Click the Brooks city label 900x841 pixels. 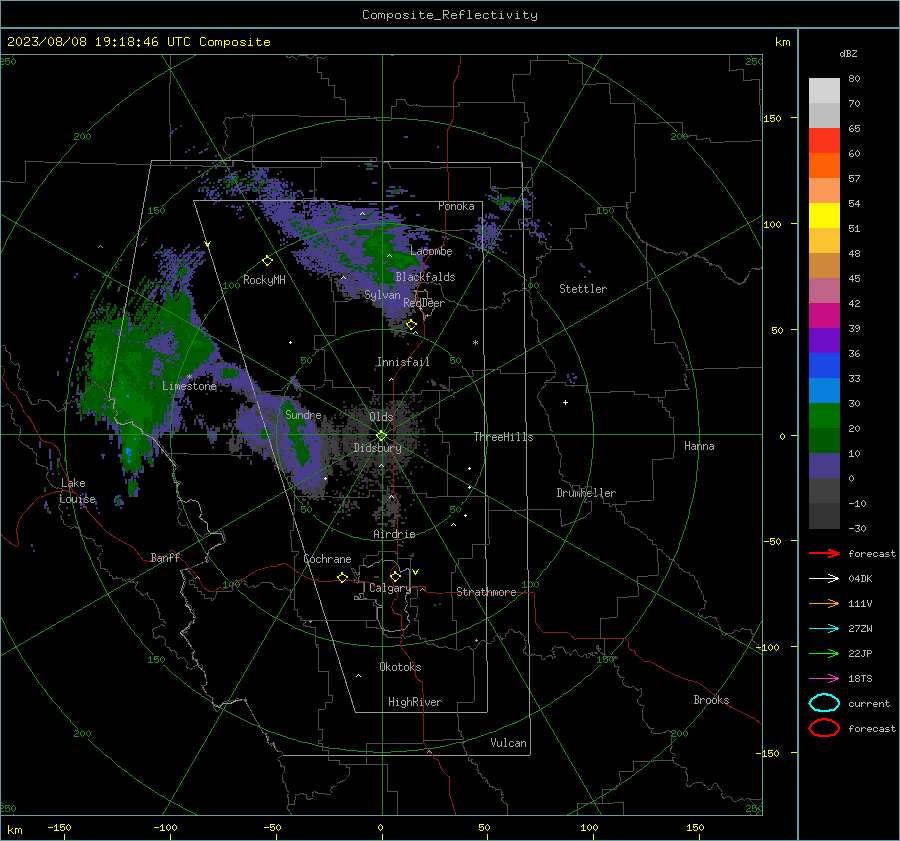pyautogui.click(x=711, y=700)
